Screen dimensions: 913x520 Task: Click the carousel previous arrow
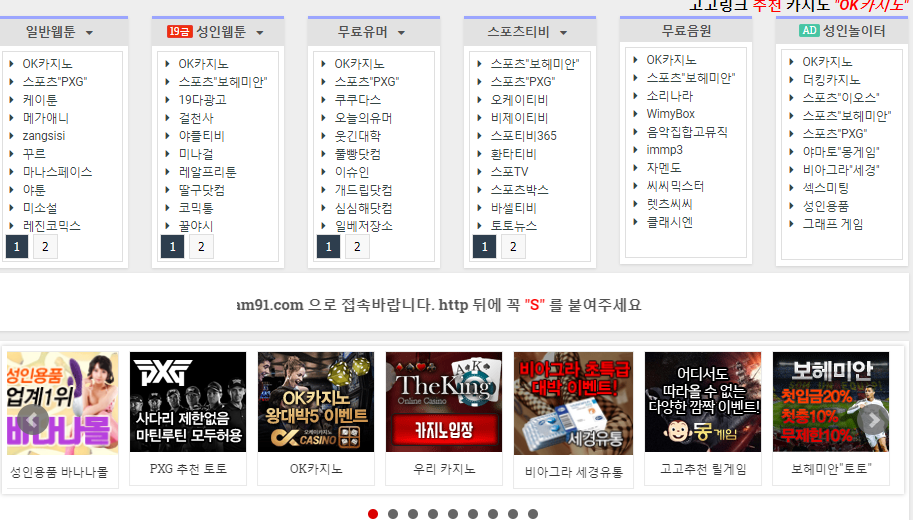[x=33, y=419]
